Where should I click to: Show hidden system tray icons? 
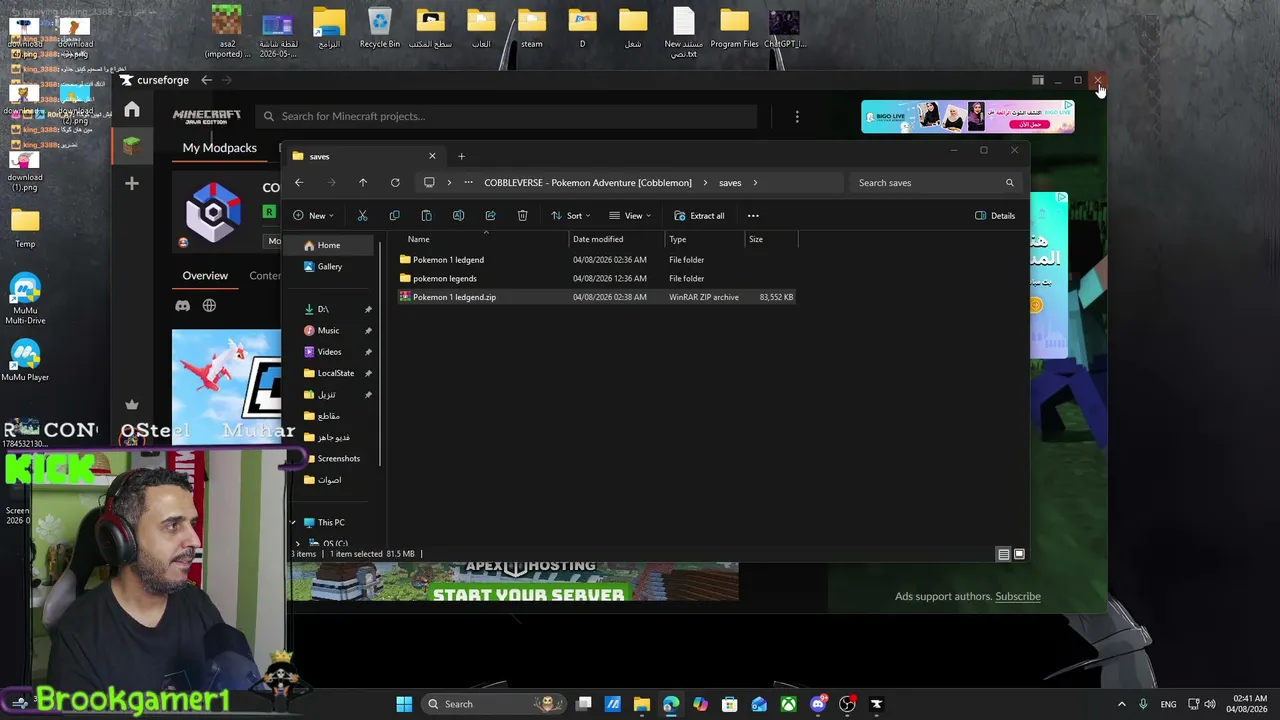pos(1121,704)
